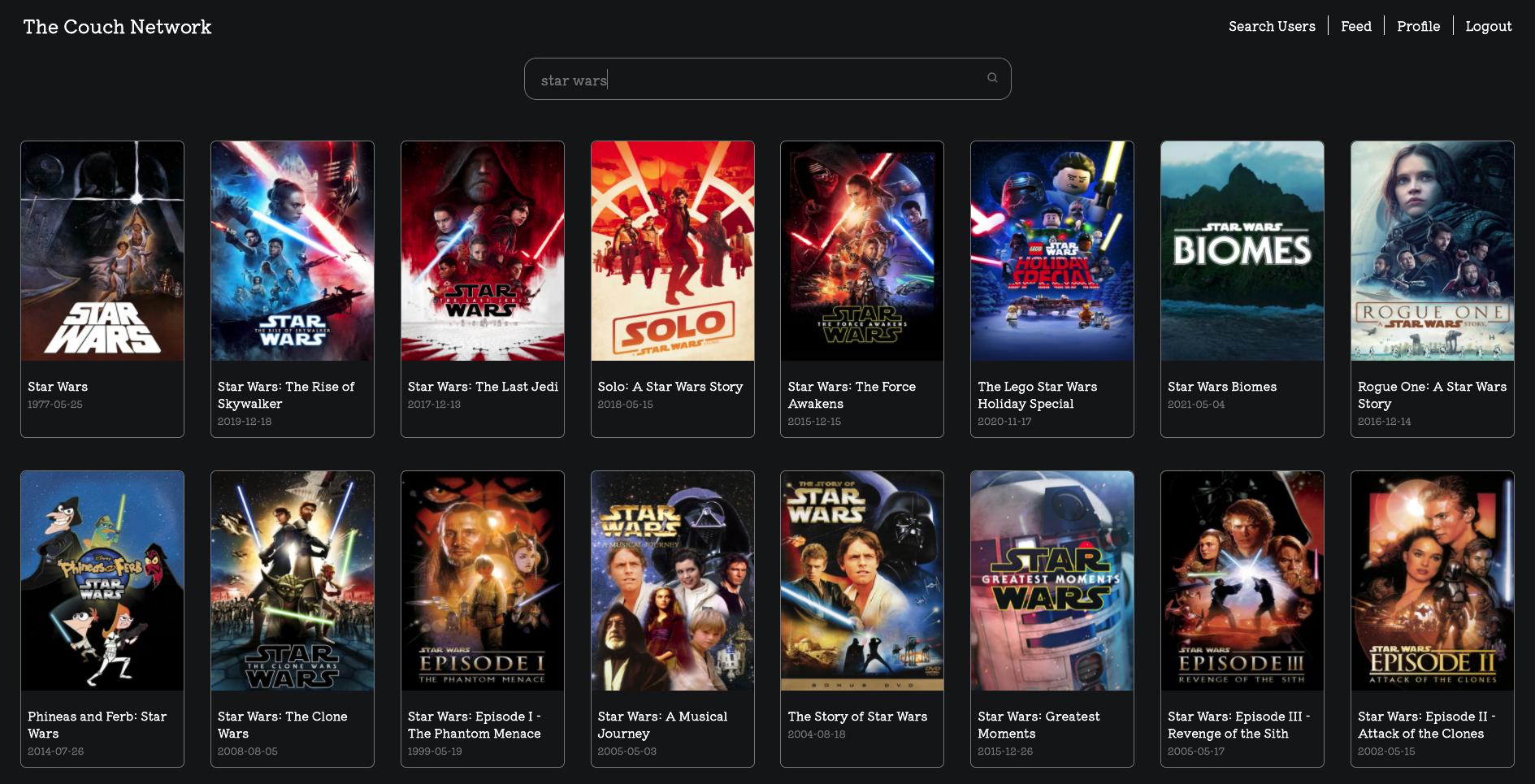Open The Last Jedi poster
Viewport: 1535px width, 784px height.
(x=483, y=251)
